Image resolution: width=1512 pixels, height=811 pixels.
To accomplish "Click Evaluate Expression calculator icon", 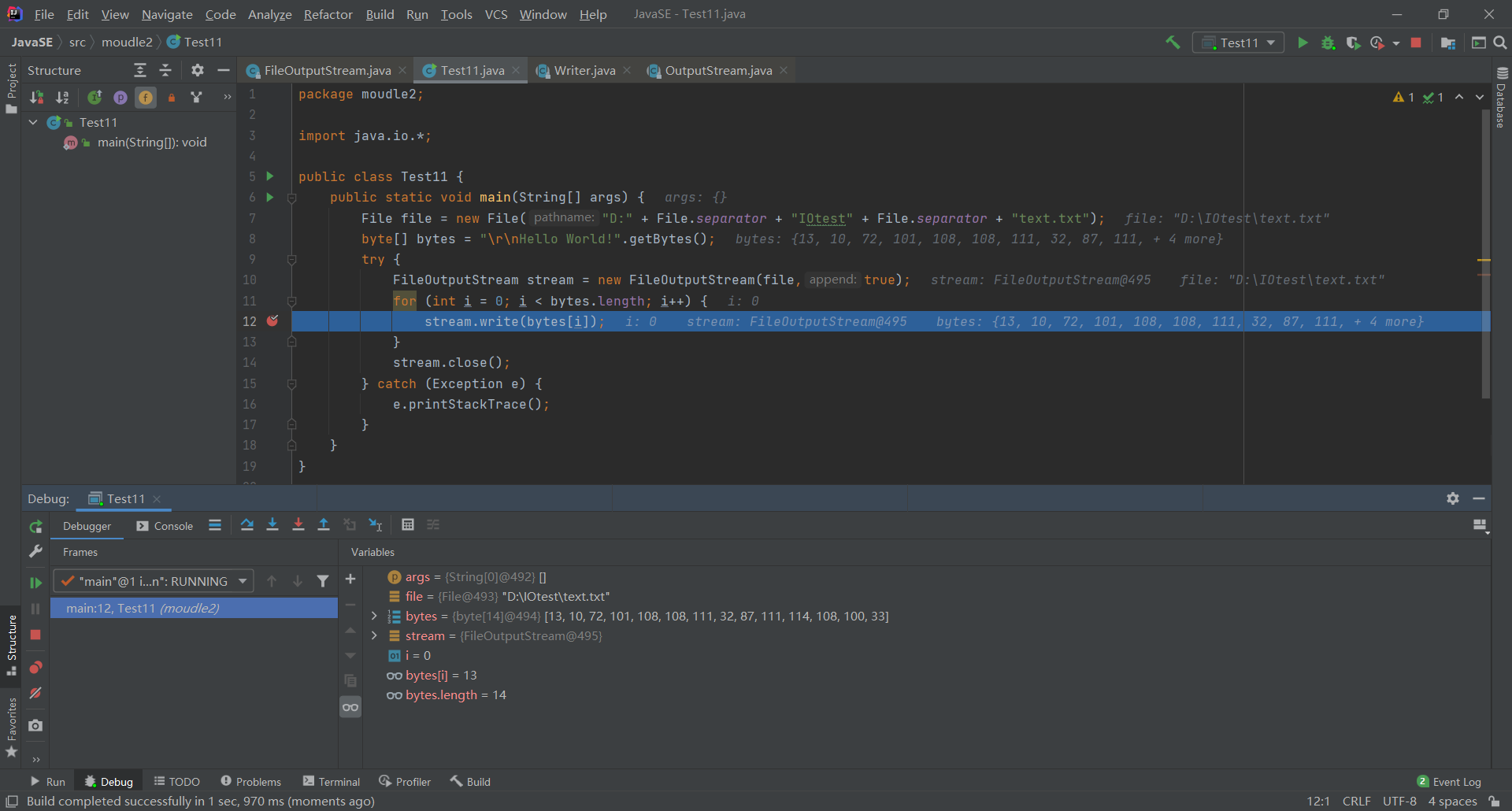I will coord(408,525).
